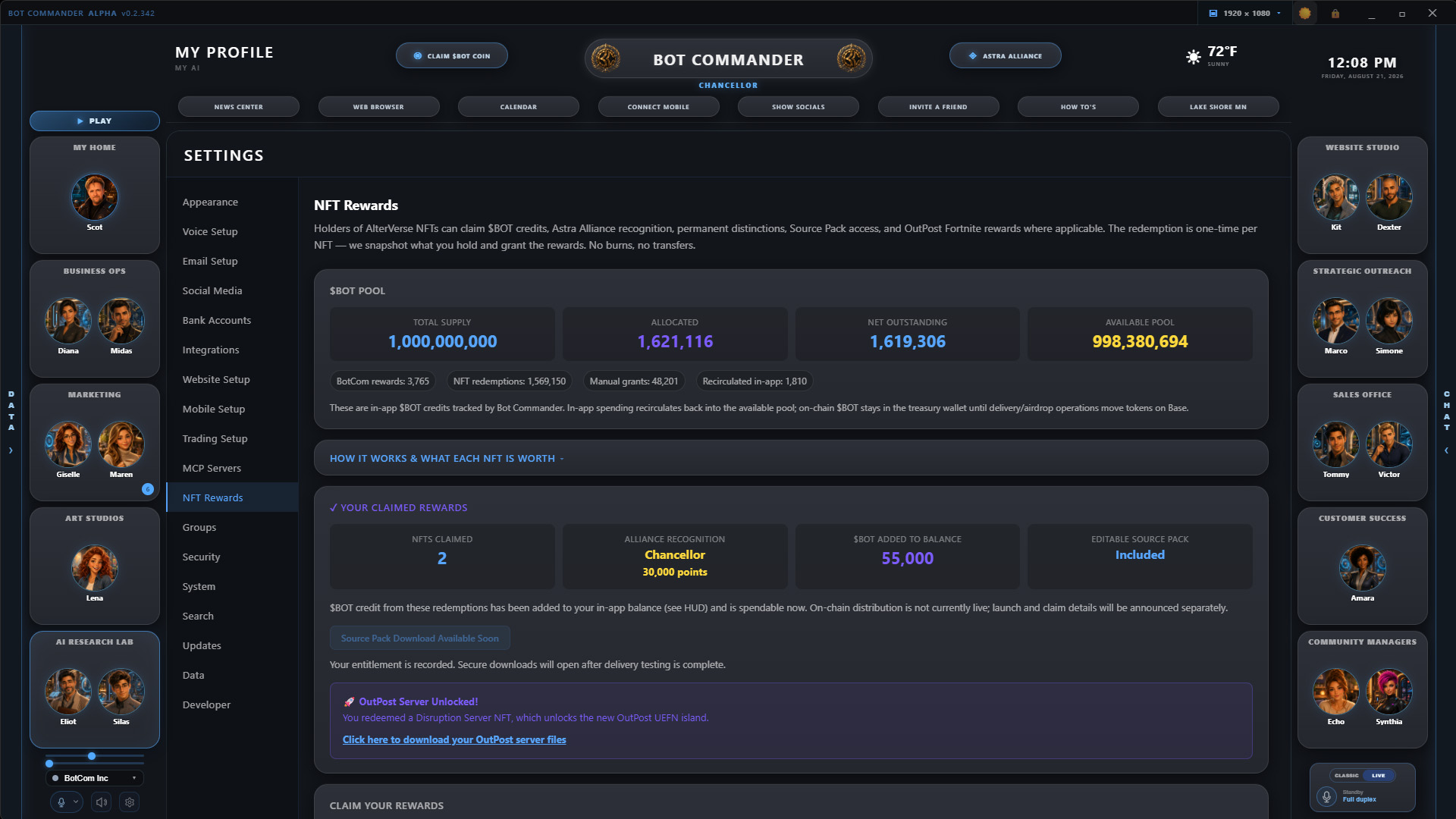Screen dimensions: 1456x819
Task: Open the gear settings icon below BotCom Inc
Action: (x=130, y=802)
